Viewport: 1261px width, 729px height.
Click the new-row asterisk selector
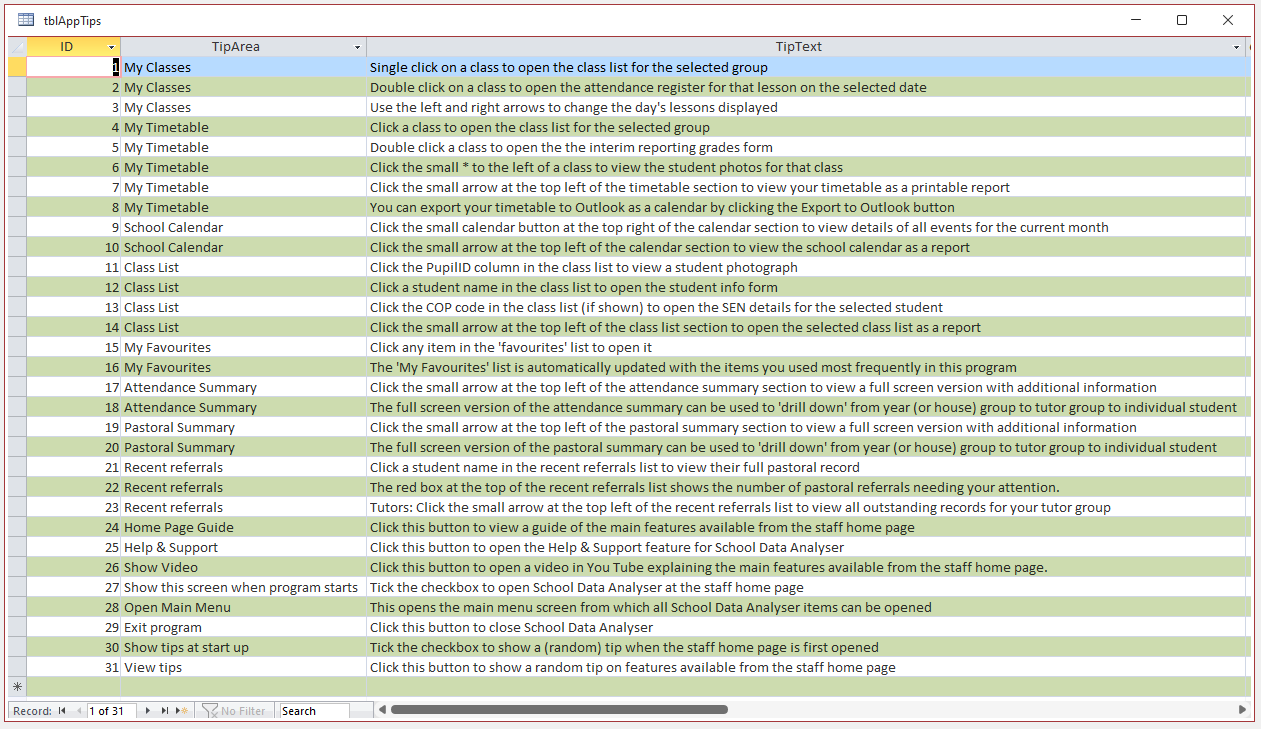click(x=17, y=687)
